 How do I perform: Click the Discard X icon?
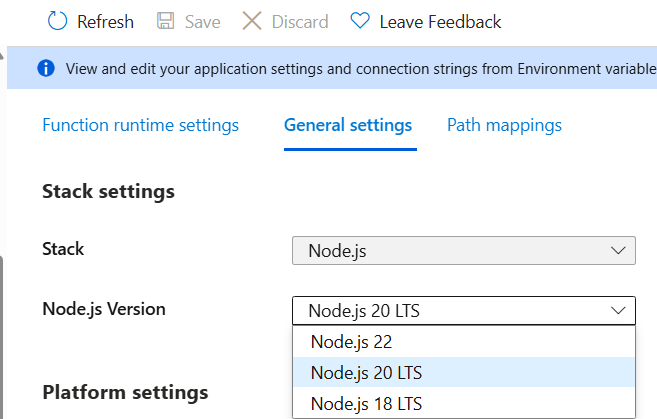pyautogui.click(x=252, y=21)
